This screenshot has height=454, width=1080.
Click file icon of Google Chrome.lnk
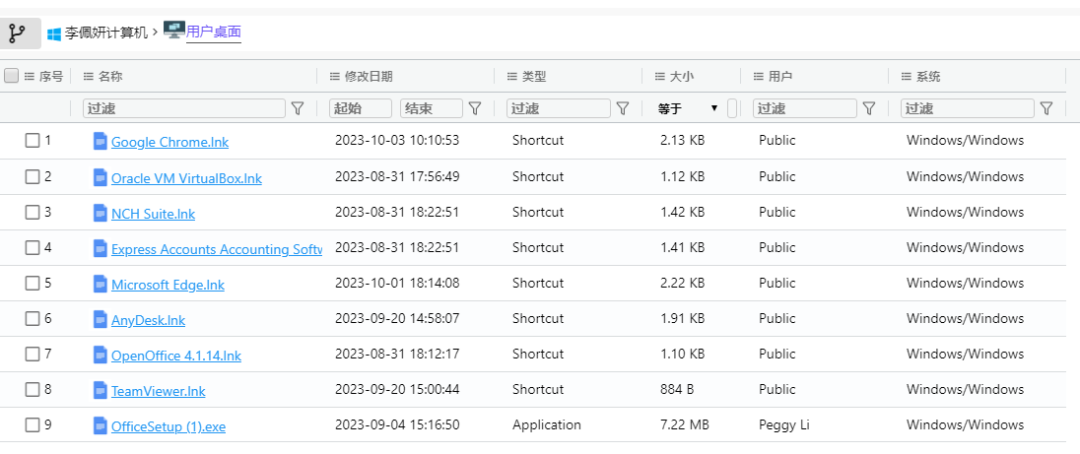(101, 141)
